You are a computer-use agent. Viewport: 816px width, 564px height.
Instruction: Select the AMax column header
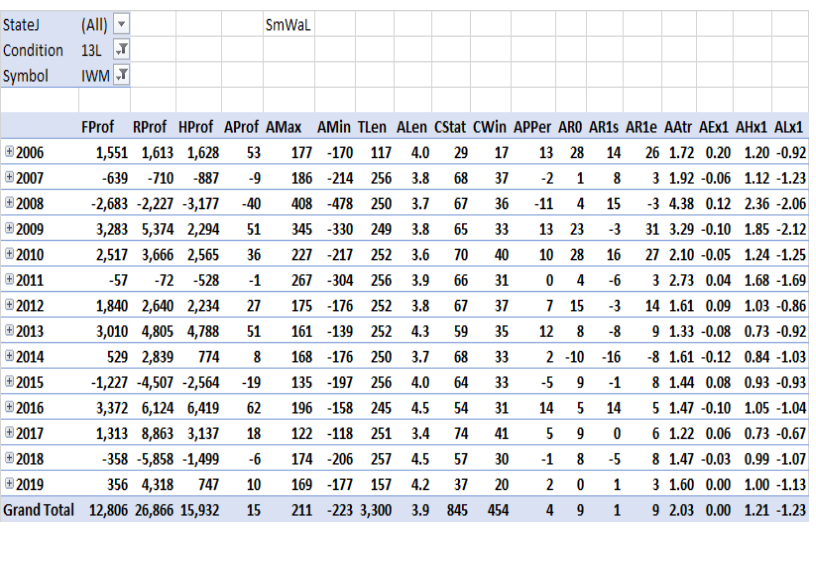284,127
